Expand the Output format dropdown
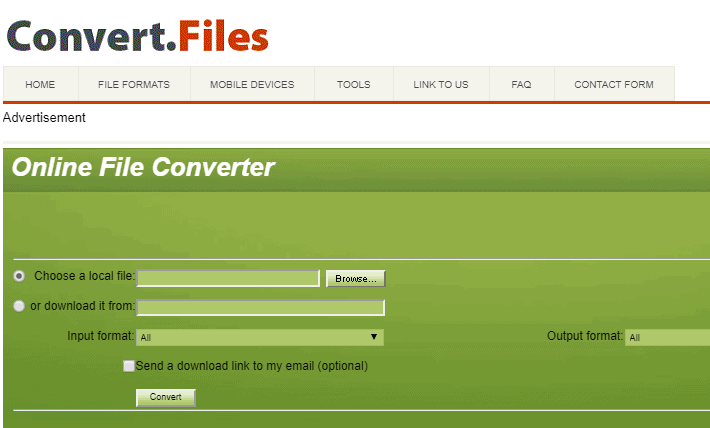The image size is (710, 428). pos(667,337)
